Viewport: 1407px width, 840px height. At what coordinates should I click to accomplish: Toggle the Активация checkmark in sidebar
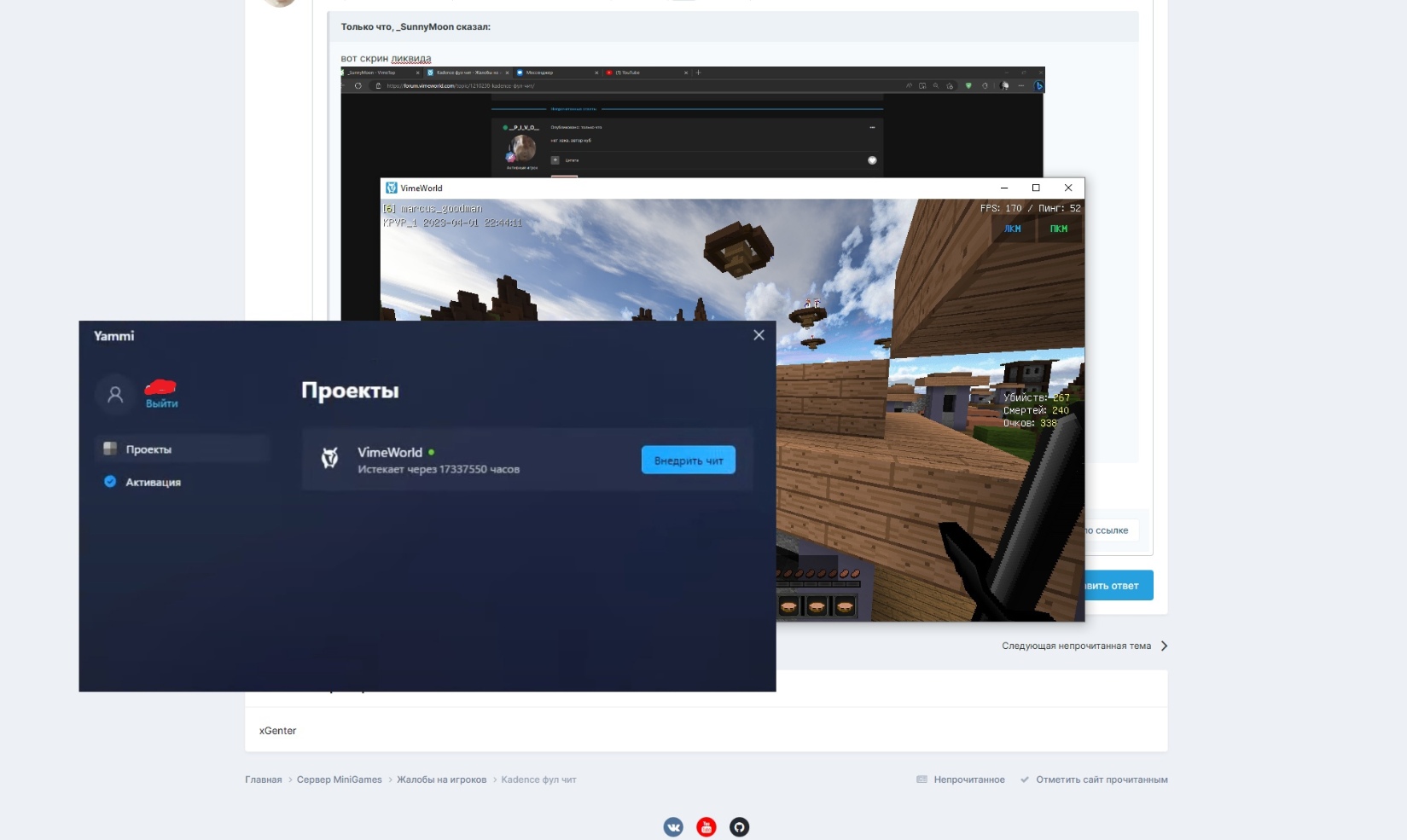coord(110,482)
